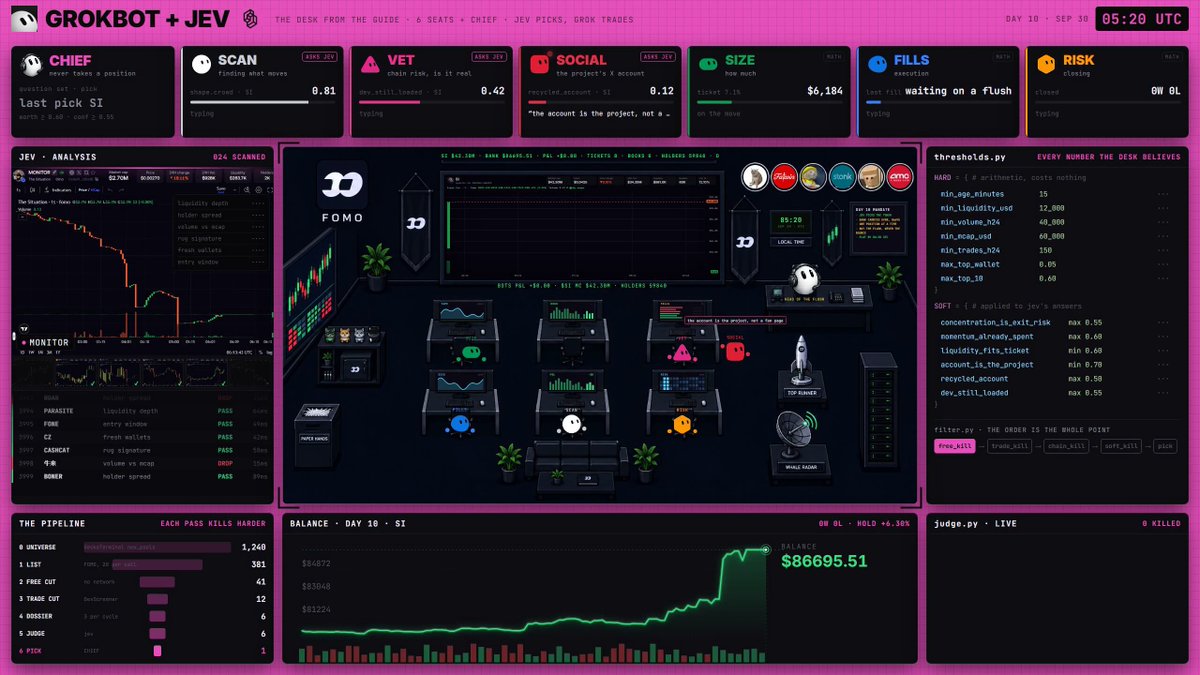Select the free_kill filter stage
Screen dimensions: 1200x675
954,446
